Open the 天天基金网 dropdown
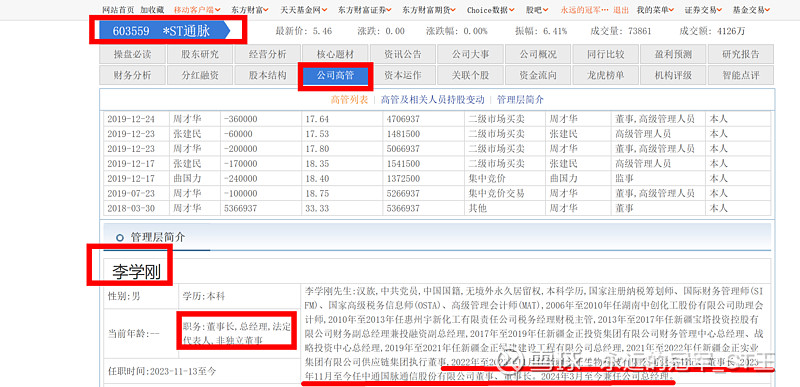Screen dimensions: 800x387 304,10
